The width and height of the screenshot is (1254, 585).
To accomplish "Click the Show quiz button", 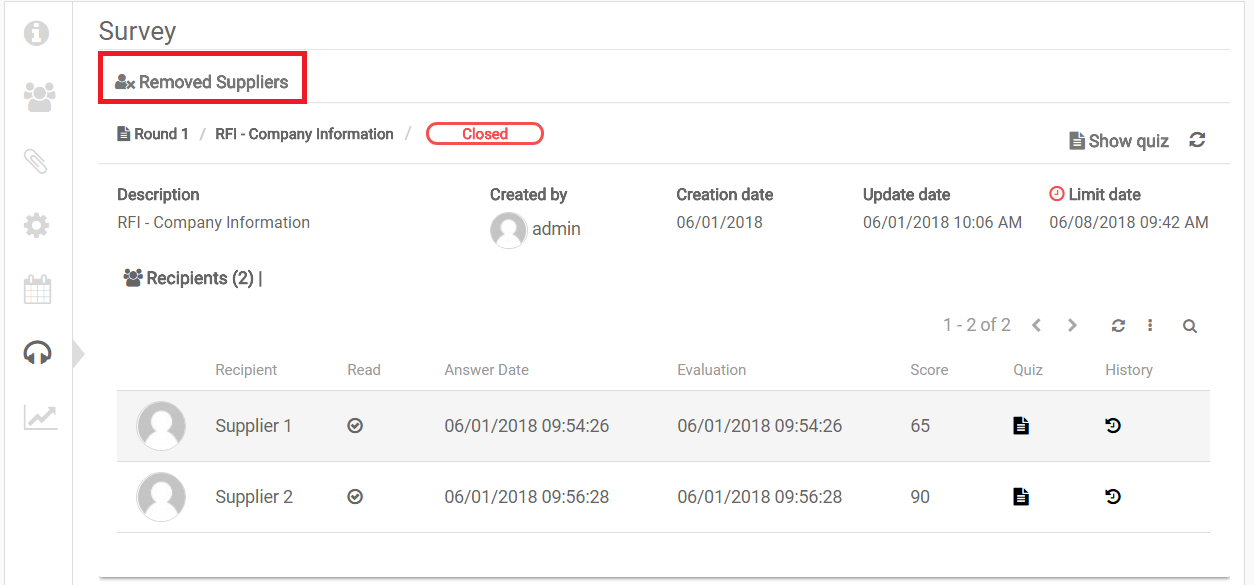I will (1119, 141).
